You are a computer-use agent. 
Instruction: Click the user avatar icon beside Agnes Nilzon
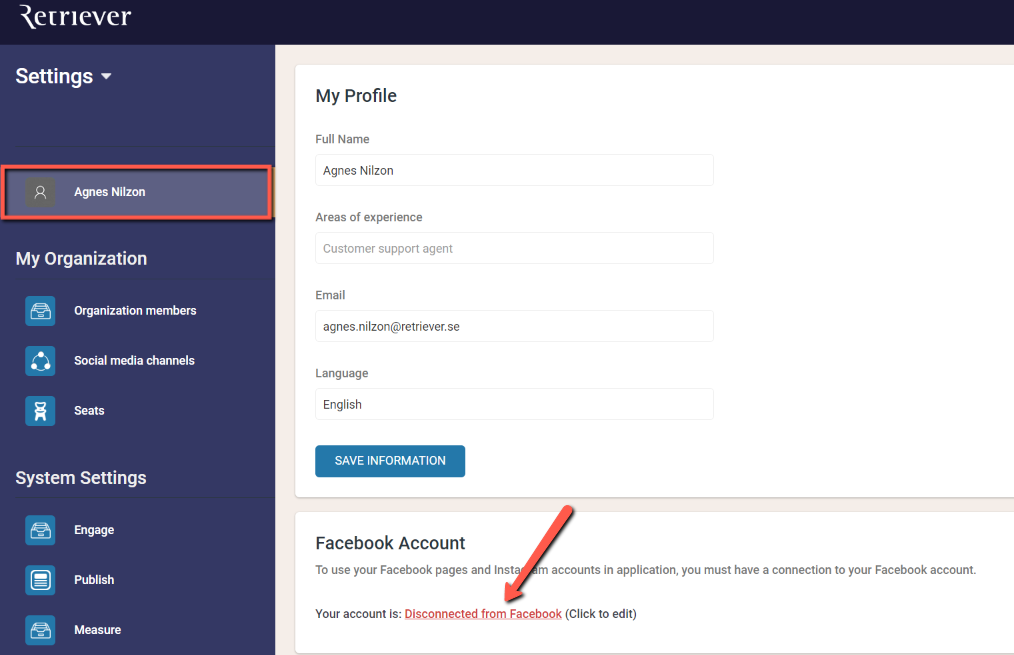(40, 192)
